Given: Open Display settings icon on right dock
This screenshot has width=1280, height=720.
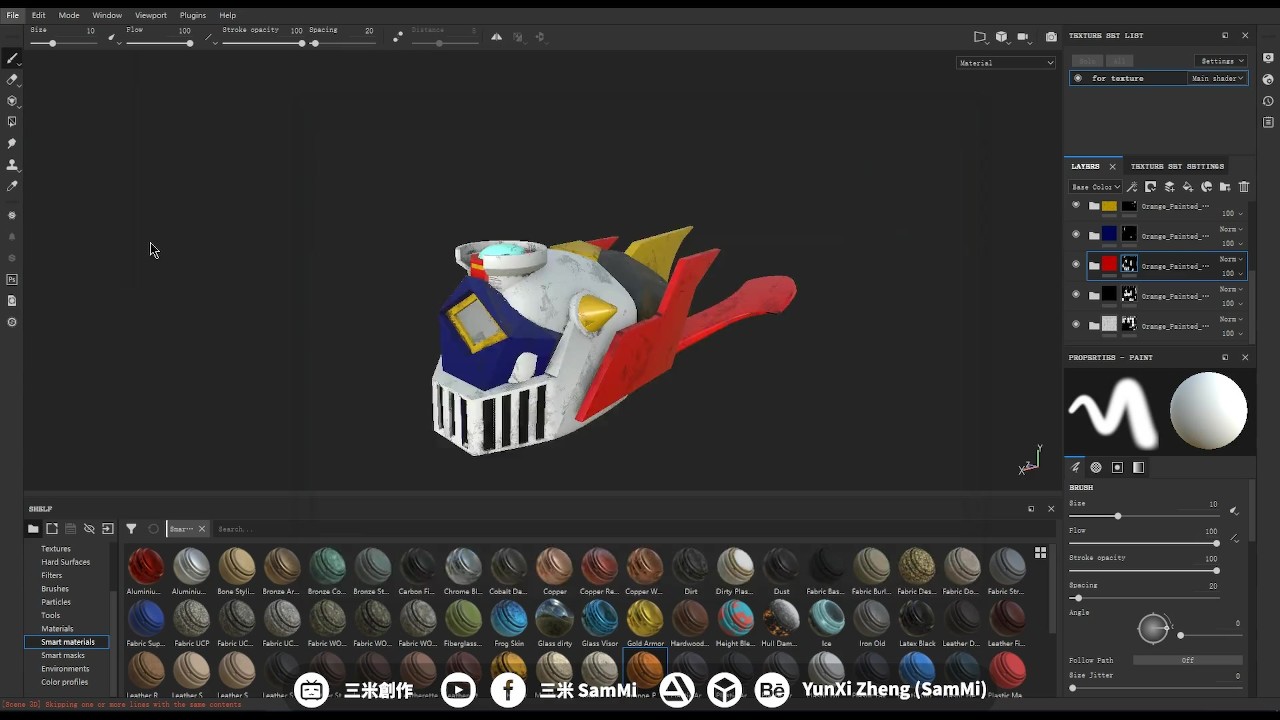Looking at the screenshot, I should [1268, 58].
